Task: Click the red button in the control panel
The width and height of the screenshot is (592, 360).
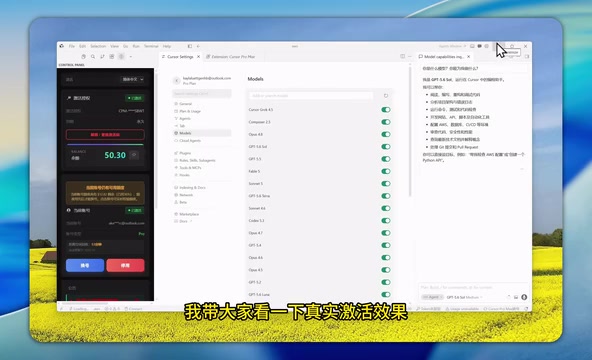Action: (x=125, y=265)
